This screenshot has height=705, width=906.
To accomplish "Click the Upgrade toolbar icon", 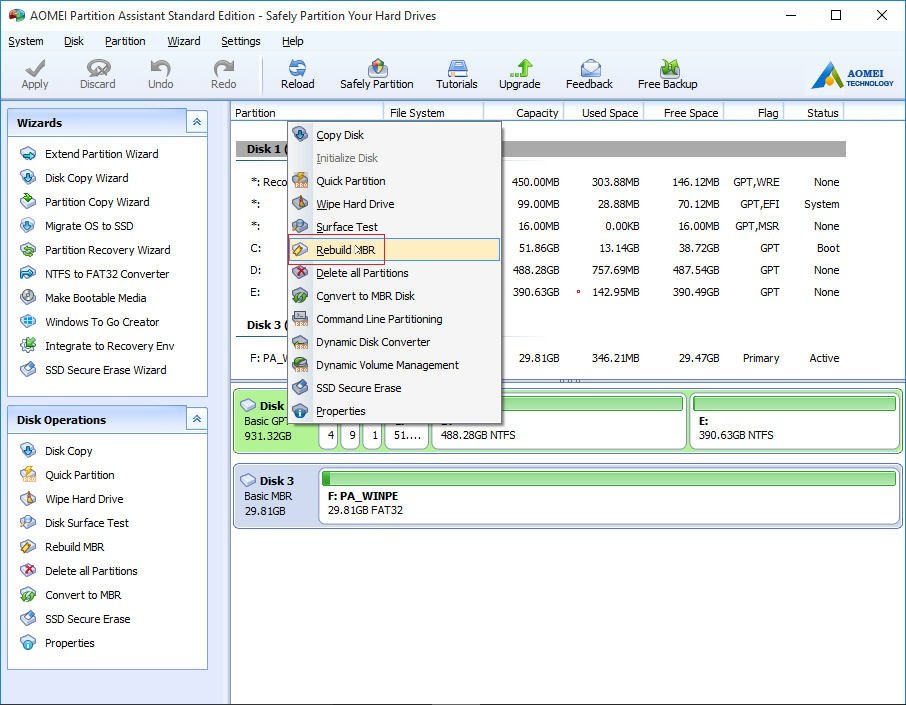I will (519, 72).
